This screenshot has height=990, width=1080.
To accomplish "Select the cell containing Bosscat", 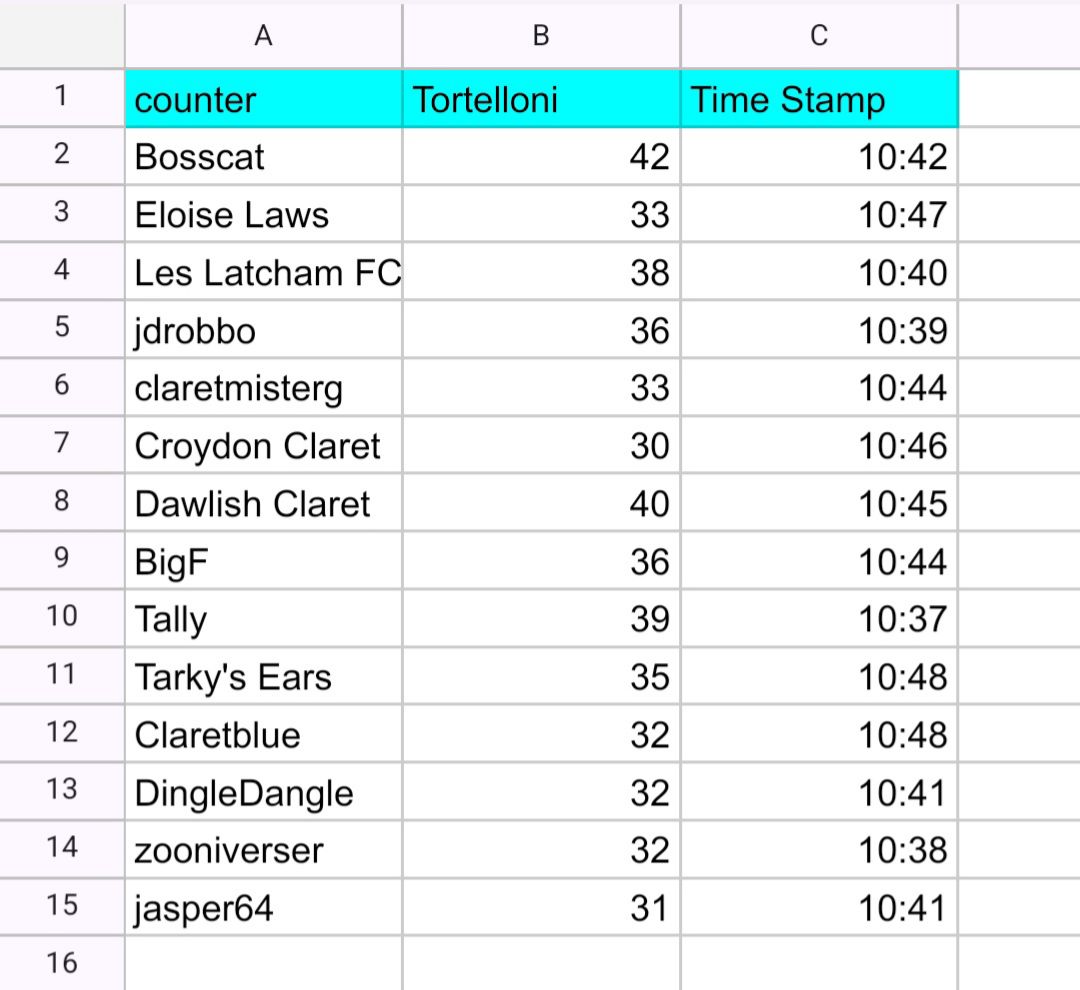I will (x=263, y=157).
